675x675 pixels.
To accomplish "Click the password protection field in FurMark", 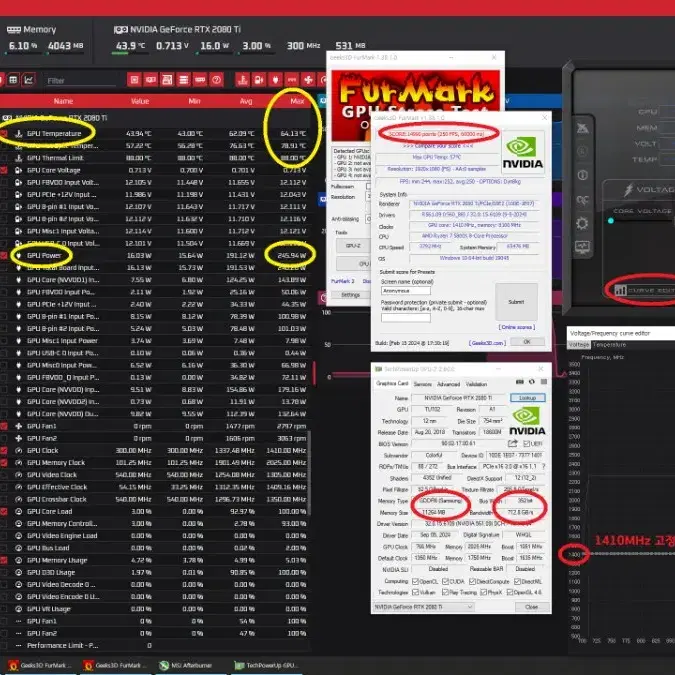I will tap(406, 318).
